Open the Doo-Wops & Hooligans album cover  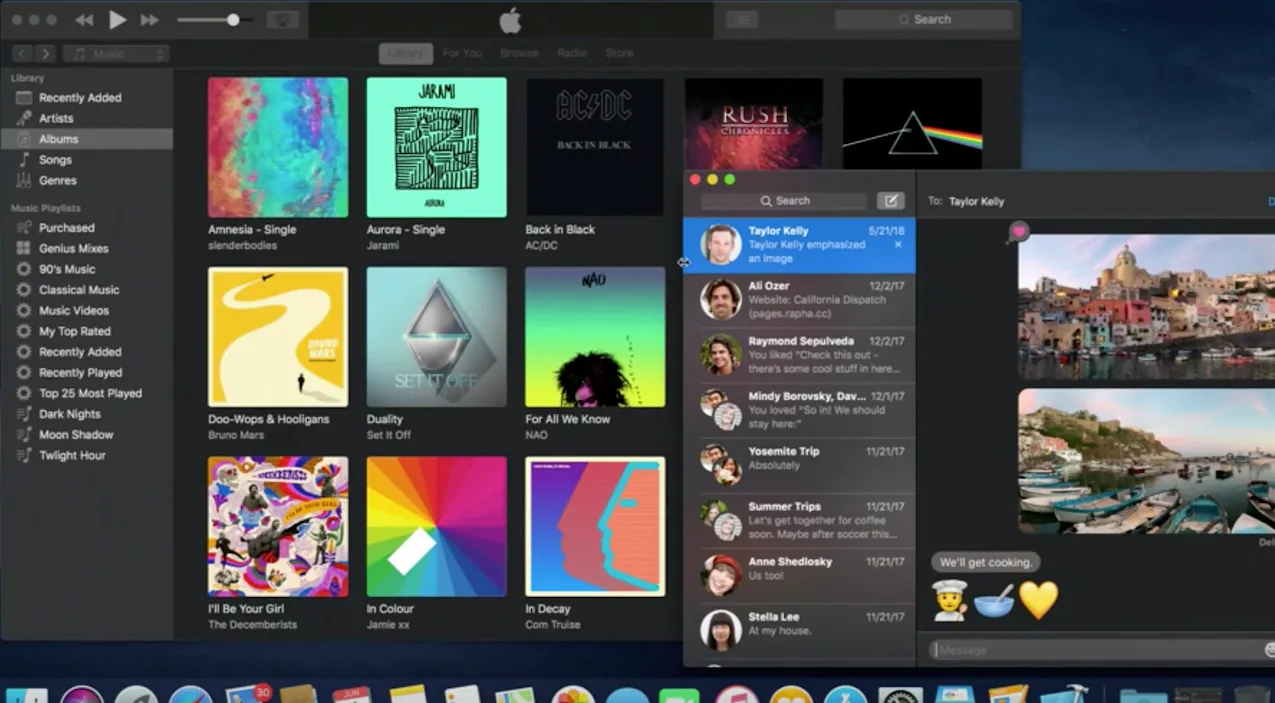pos(278,337)
